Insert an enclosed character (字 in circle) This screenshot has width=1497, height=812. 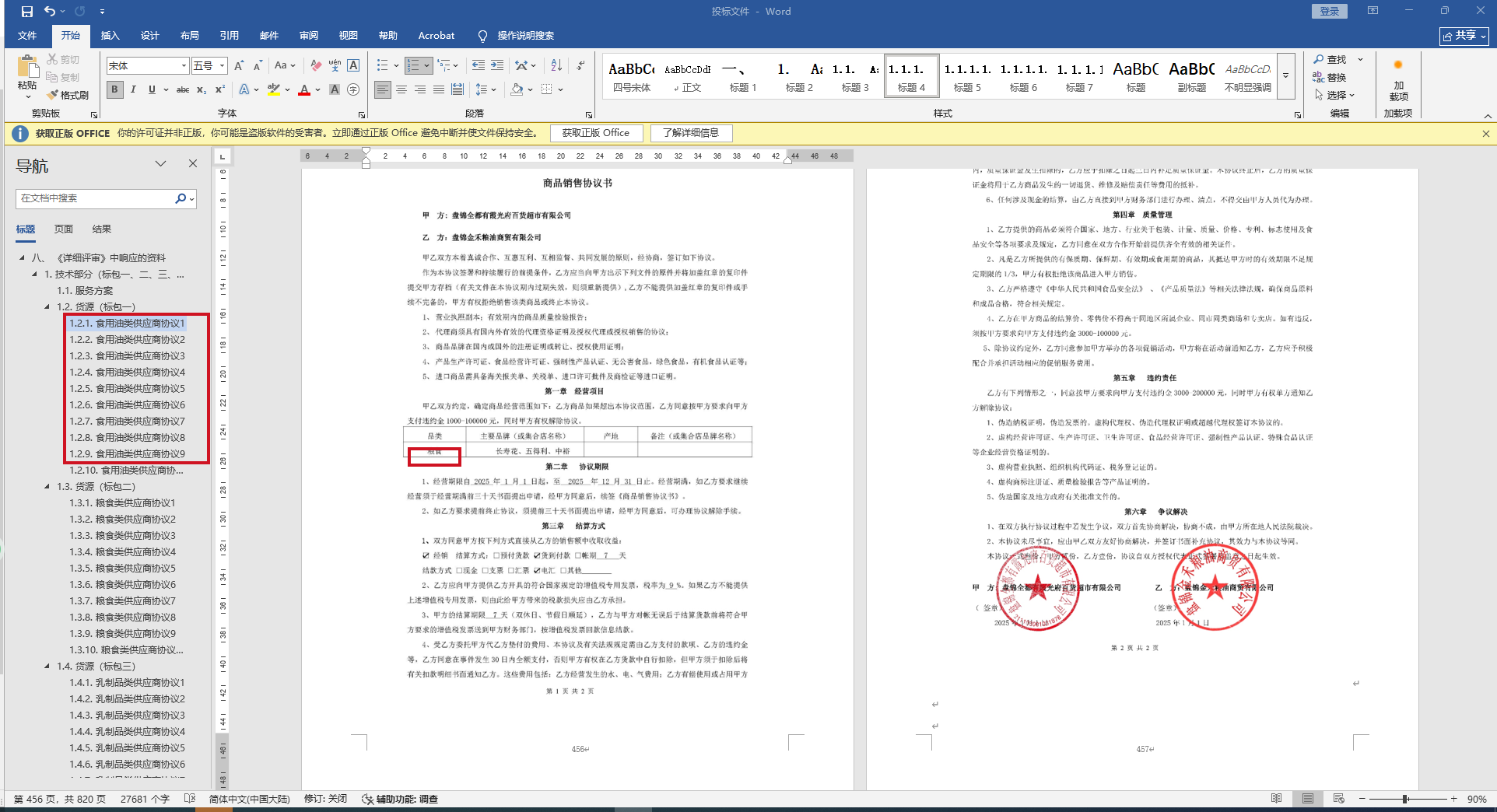tap(353, 89)
